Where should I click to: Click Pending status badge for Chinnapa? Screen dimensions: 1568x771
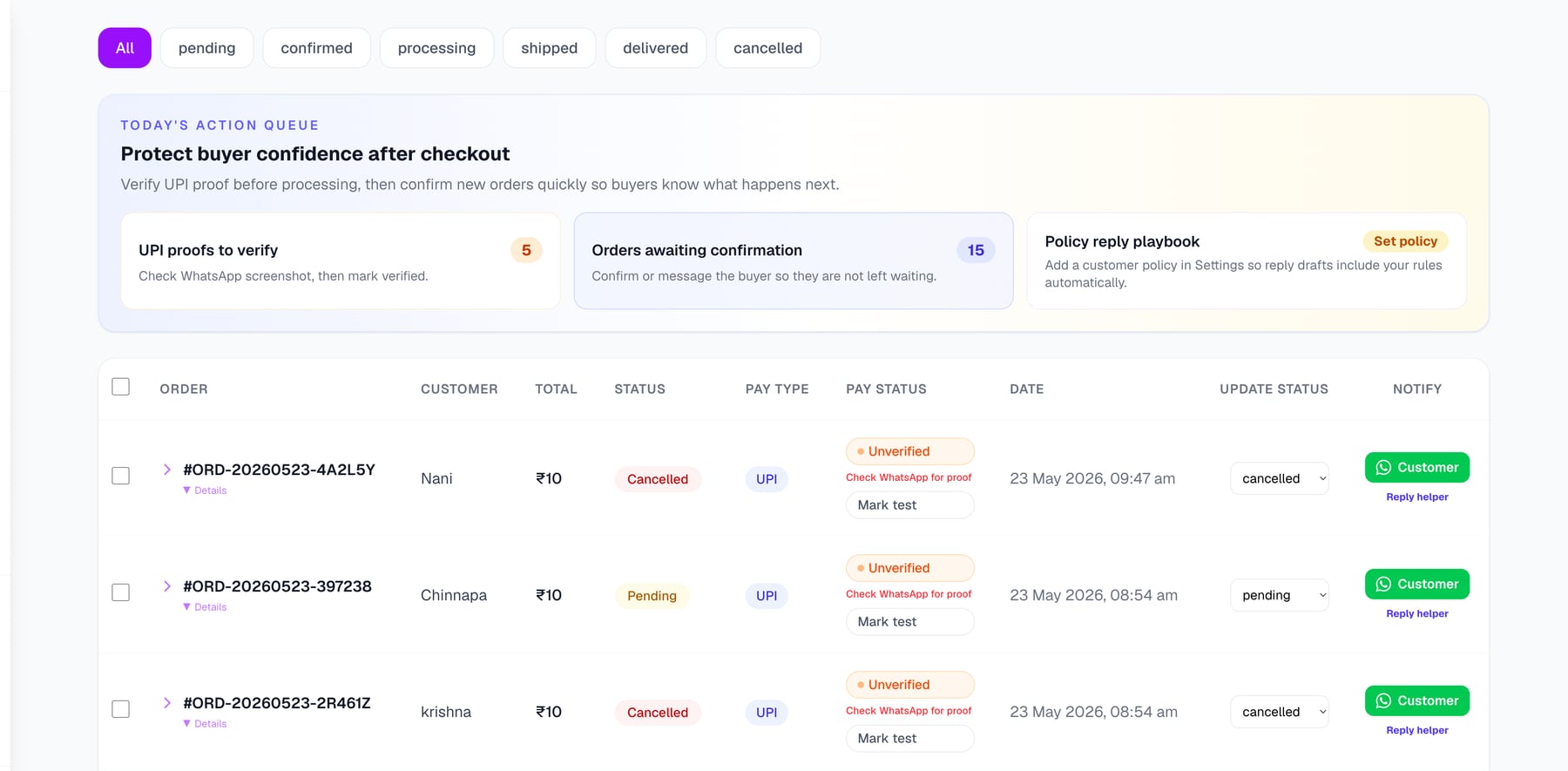pos(652,596)
